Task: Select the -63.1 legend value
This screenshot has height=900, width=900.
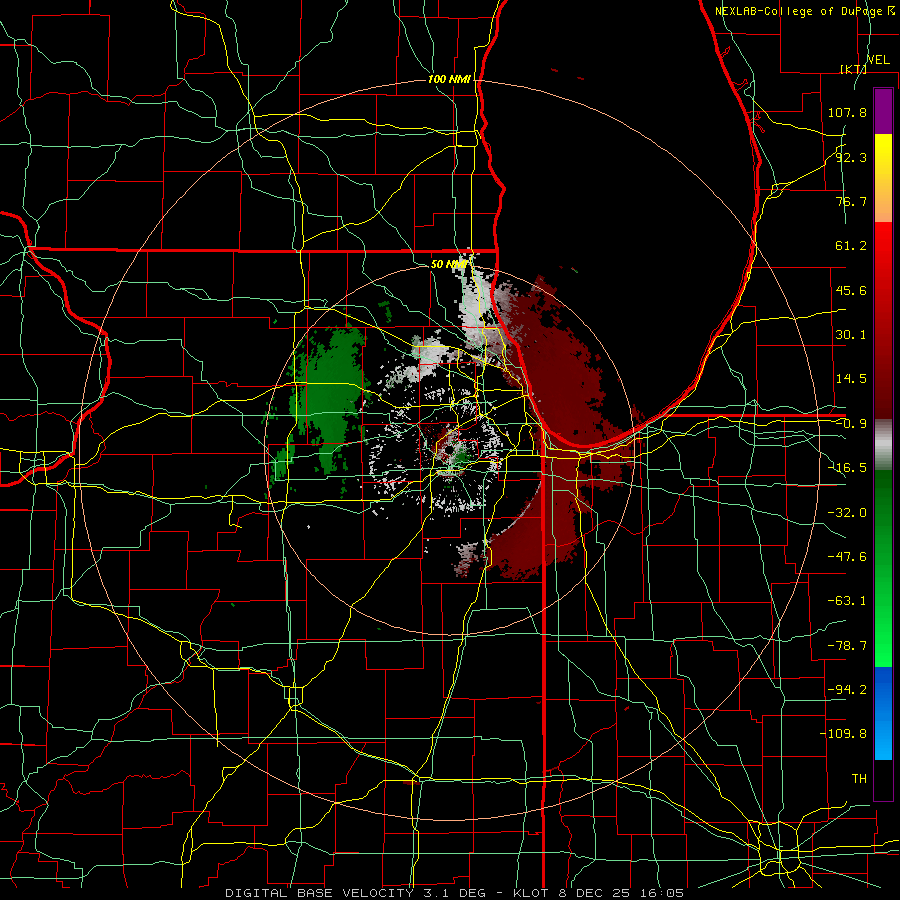Action: pyautogui.click(x=847, y=601)
